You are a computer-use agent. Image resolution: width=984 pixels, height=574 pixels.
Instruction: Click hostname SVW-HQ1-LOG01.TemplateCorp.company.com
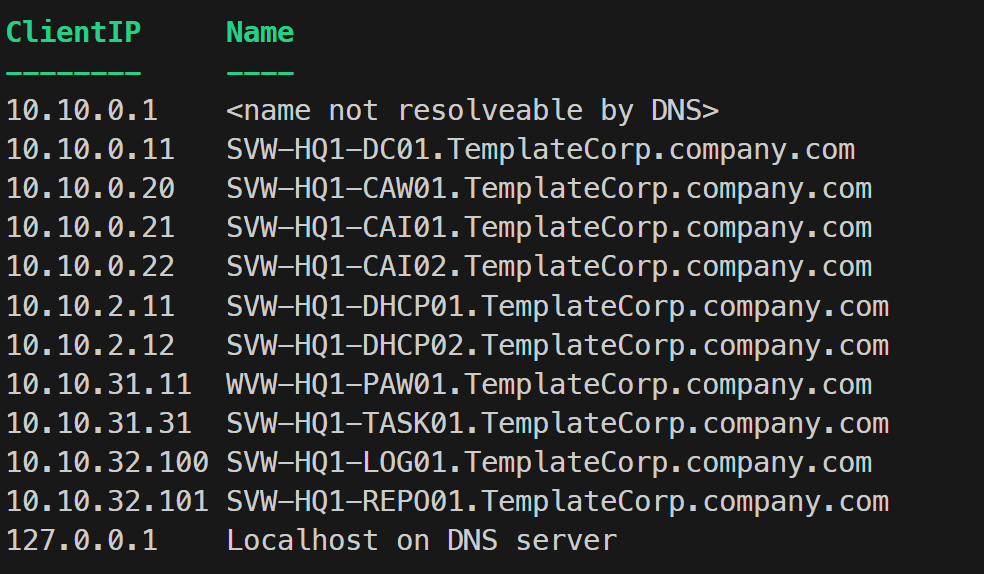pyautogui.click(x=549, y=463)
